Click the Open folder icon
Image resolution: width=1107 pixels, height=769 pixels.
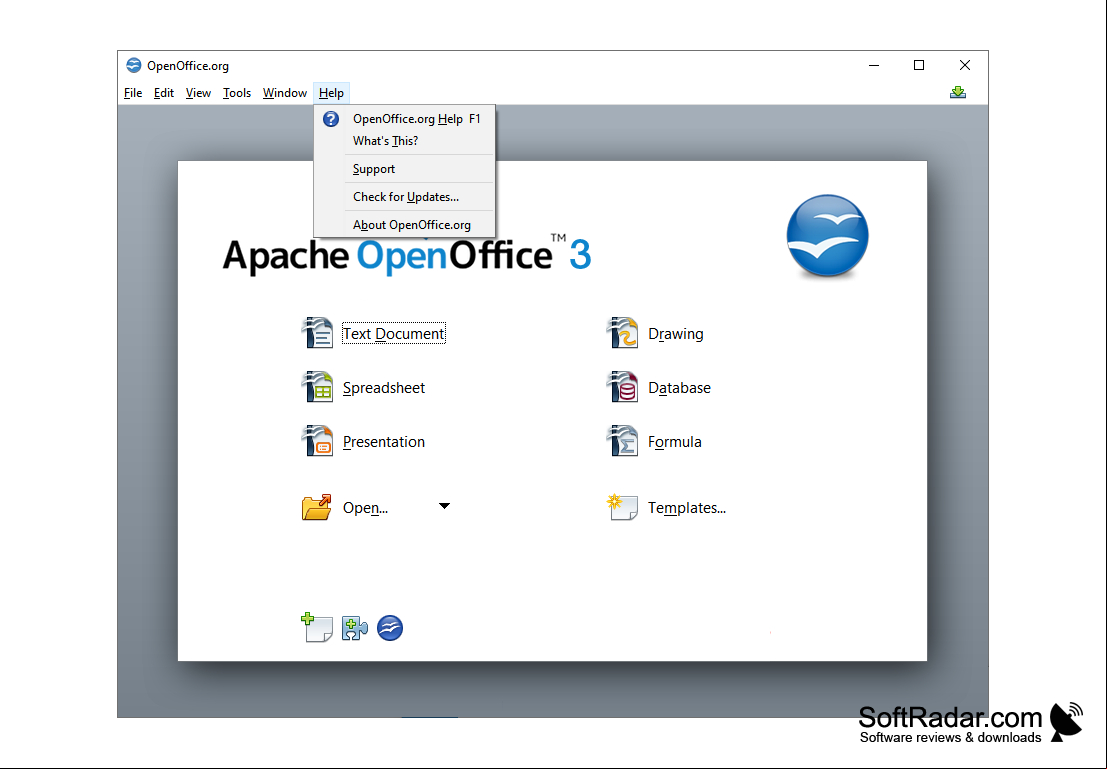click(x=316, y=507)
